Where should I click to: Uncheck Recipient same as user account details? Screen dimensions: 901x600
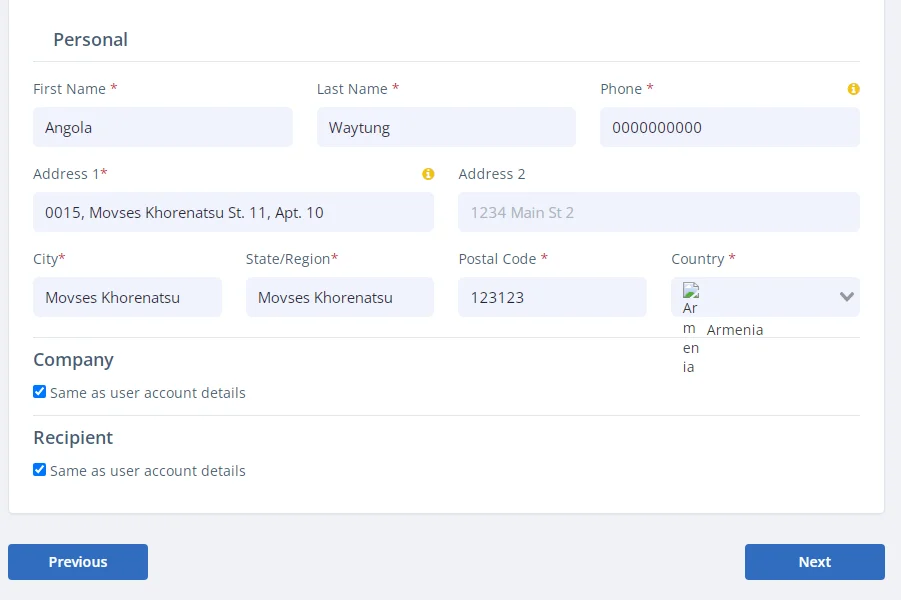click(40, 470)
